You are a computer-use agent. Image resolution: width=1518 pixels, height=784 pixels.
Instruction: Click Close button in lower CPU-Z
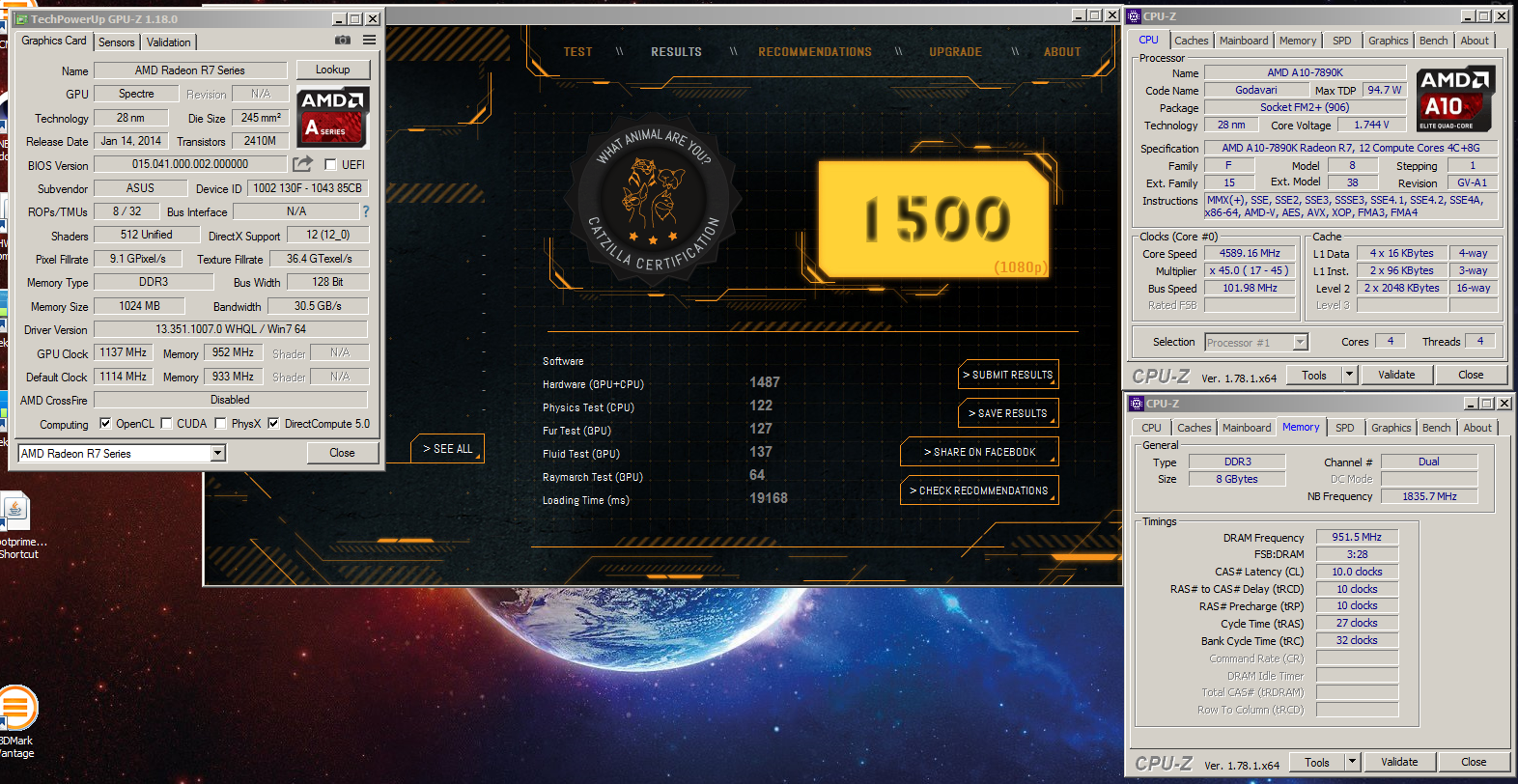pyautogui.click(x=1474, y=762)
